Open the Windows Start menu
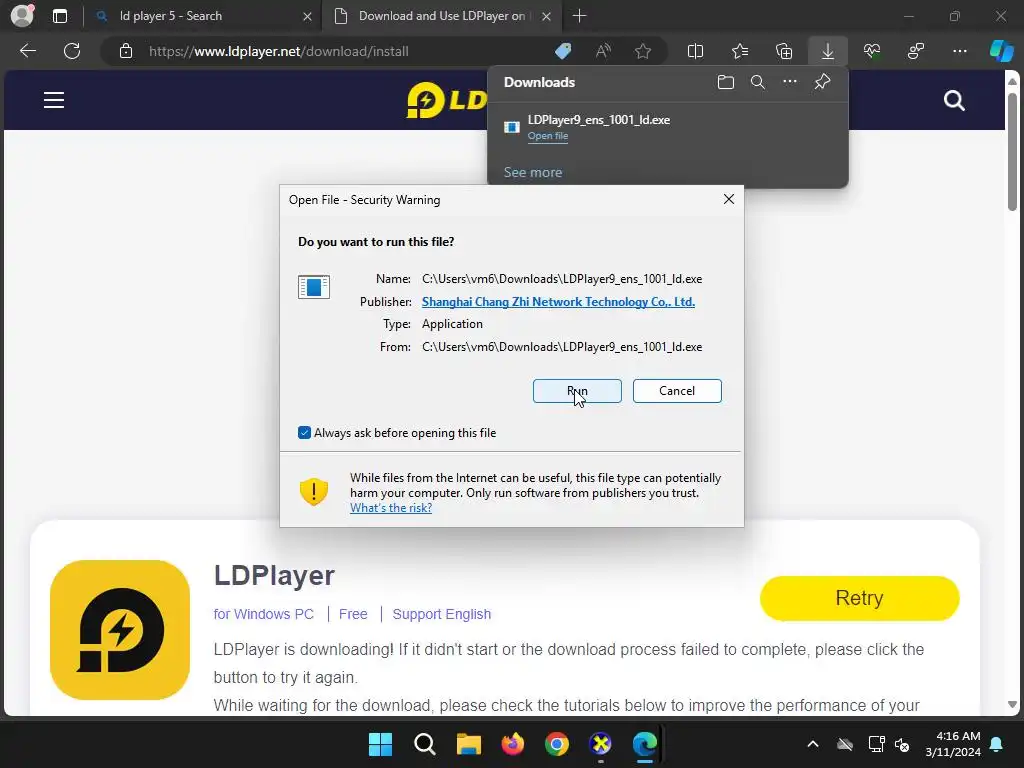This screenshot has width=1024, height=768. [x=380, y=744]
